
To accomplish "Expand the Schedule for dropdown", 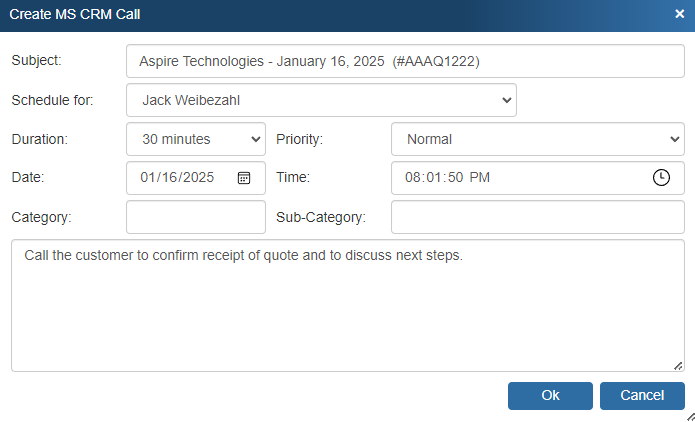I will (321, 100).
